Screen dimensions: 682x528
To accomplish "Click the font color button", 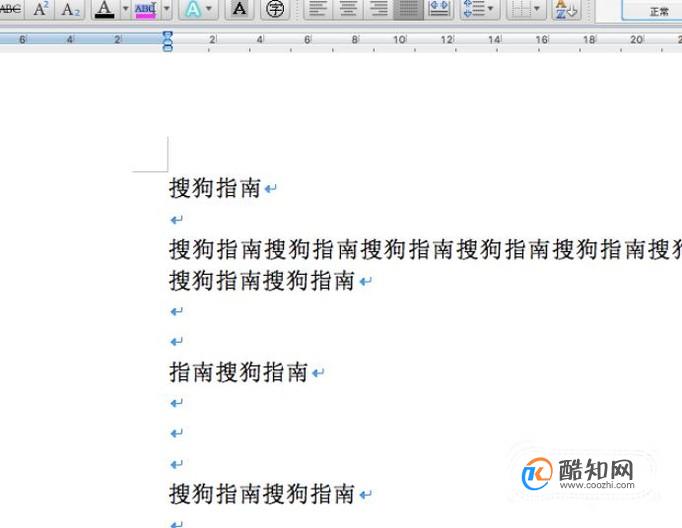I will pos(104,9).
